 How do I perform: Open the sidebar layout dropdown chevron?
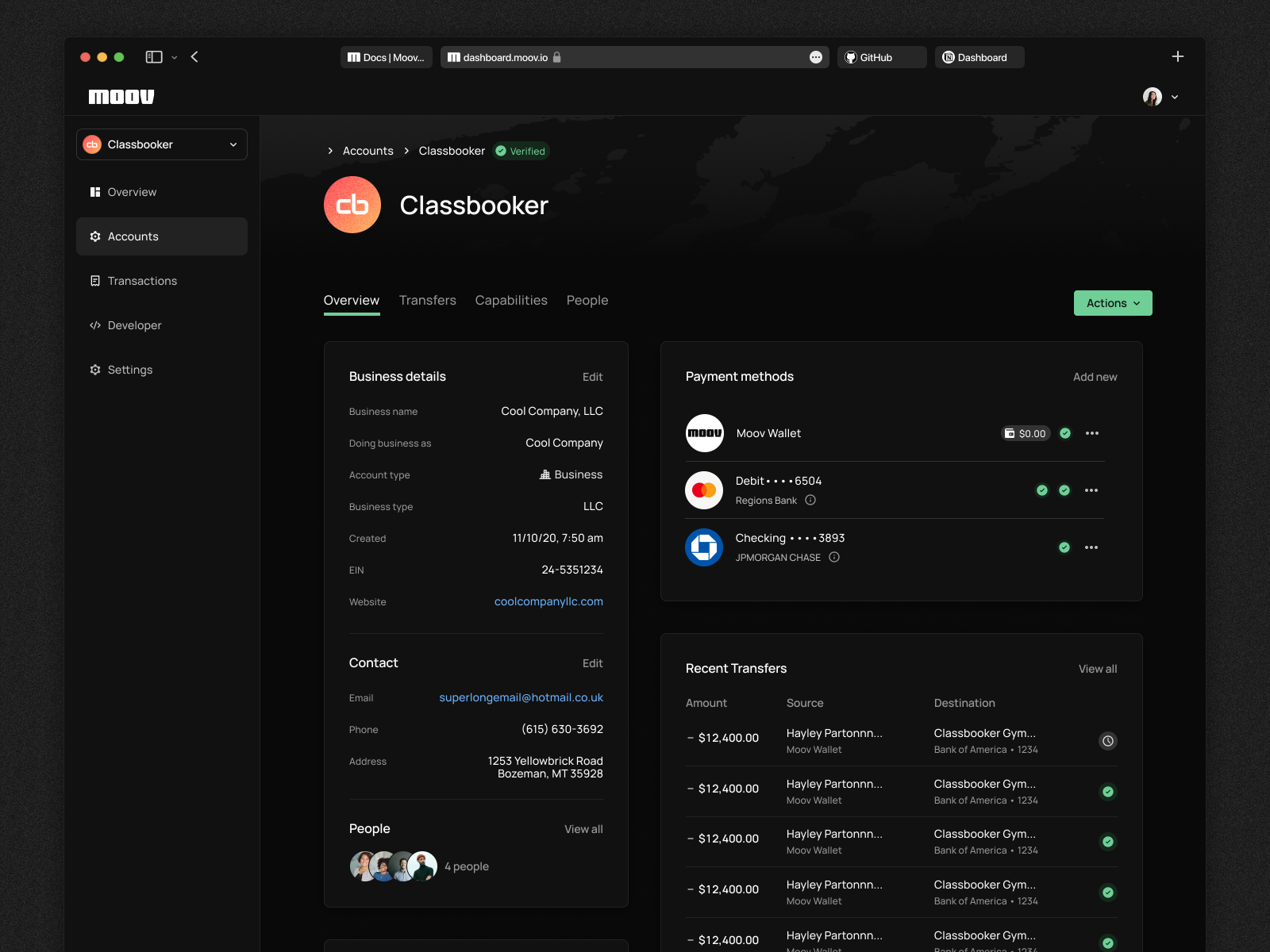point(175,57)
